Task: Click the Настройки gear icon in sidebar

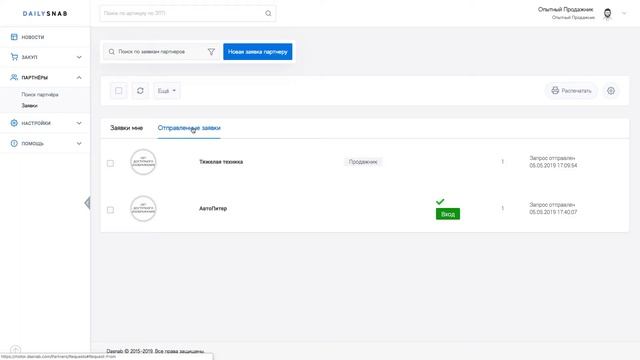Action: pos(14,123)
